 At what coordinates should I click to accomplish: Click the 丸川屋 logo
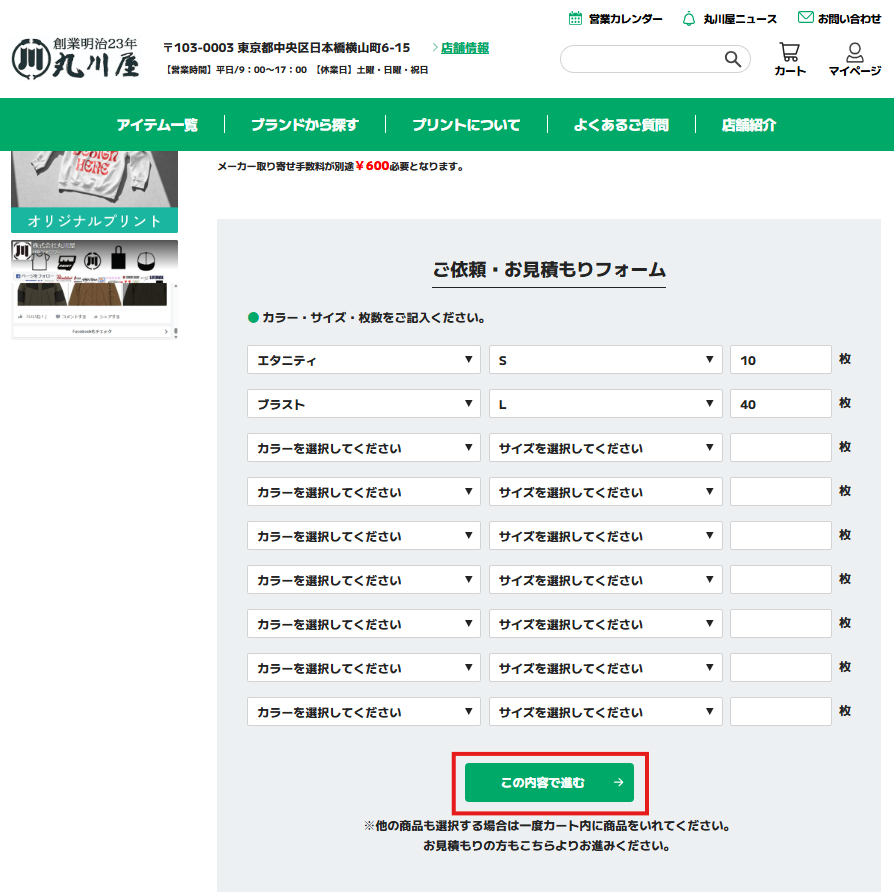pos(75,58)
